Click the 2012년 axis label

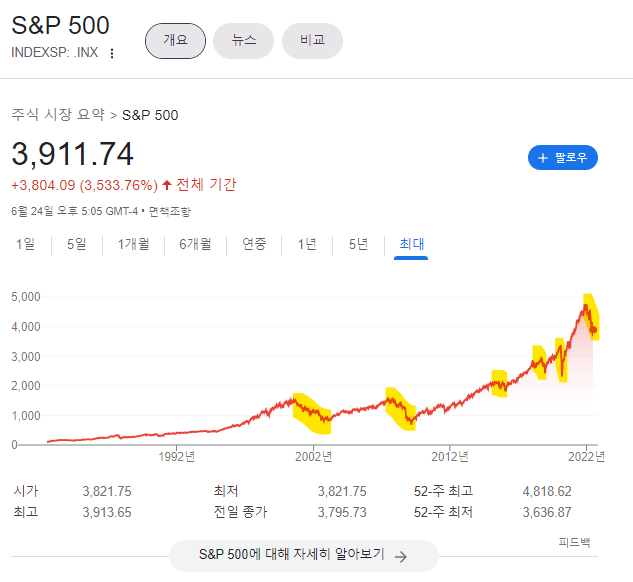tap(450, 456)
